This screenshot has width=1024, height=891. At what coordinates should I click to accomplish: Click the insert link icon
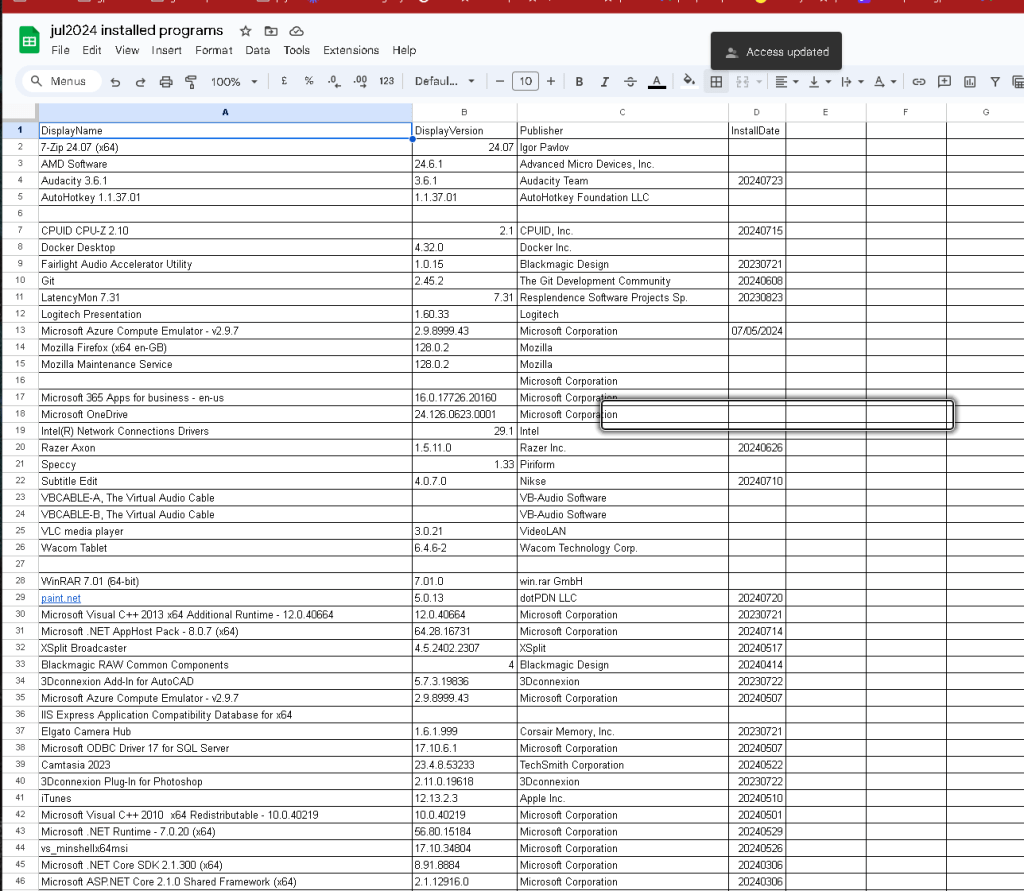point(919,82)
